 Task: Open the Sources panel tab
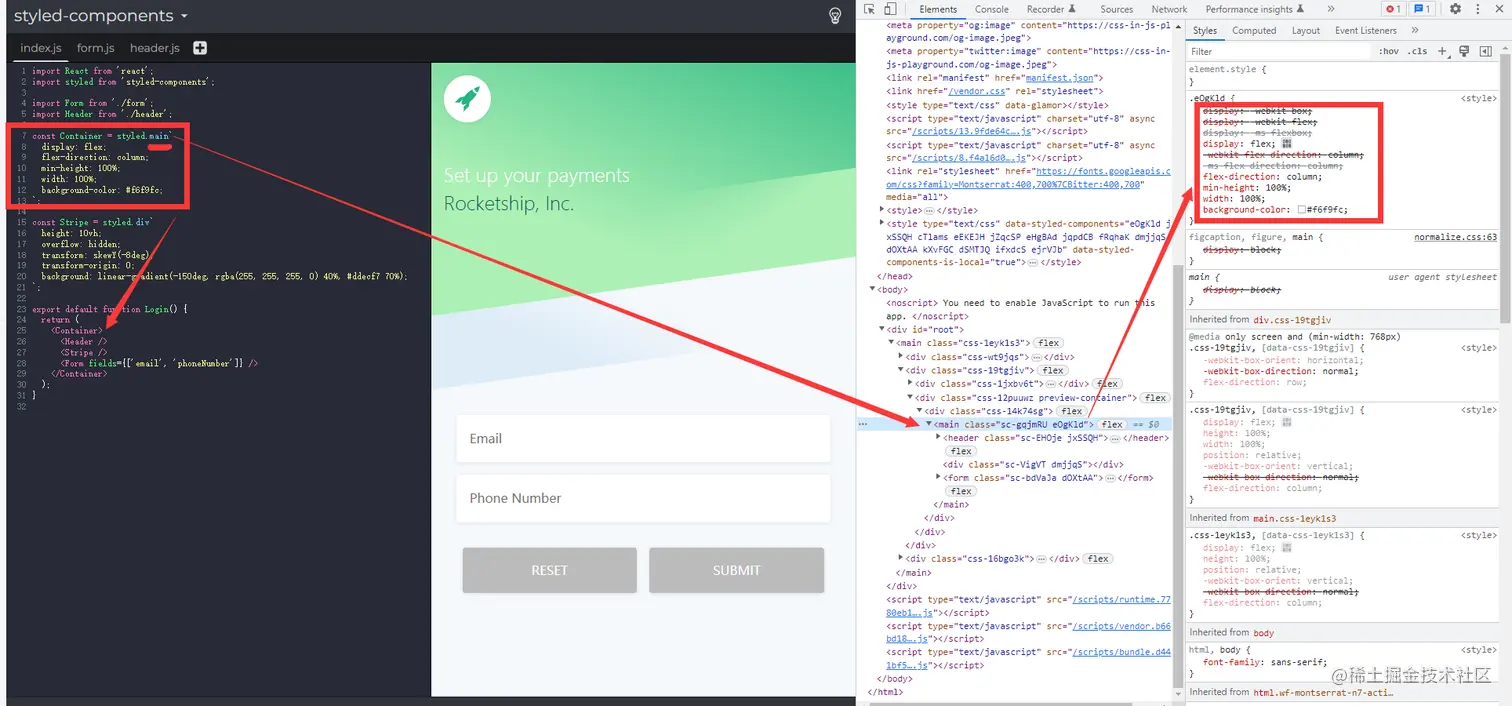click(x=1116, y=9)
